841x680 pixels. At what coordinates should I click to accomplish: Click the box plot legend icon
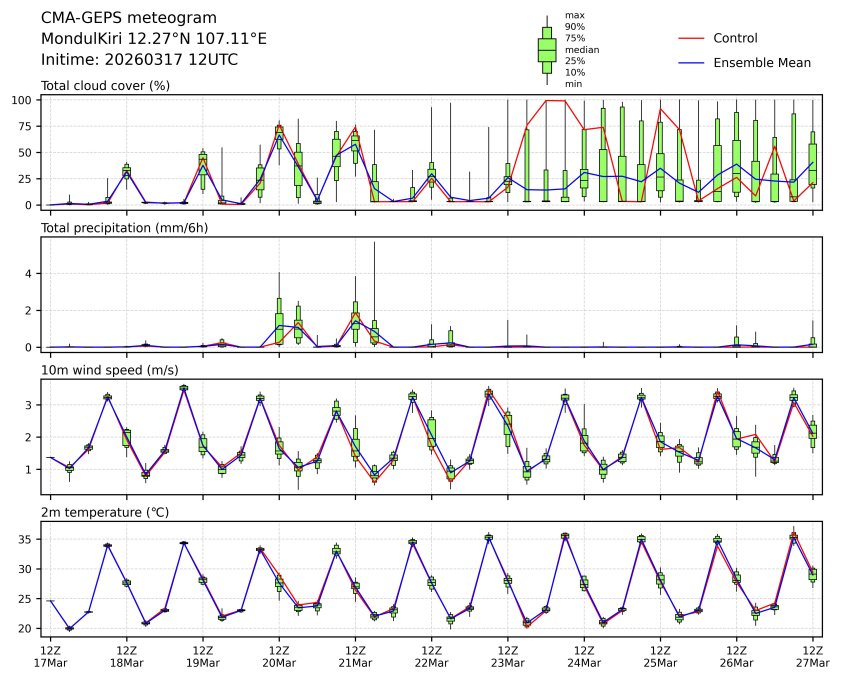coord(547,49)
